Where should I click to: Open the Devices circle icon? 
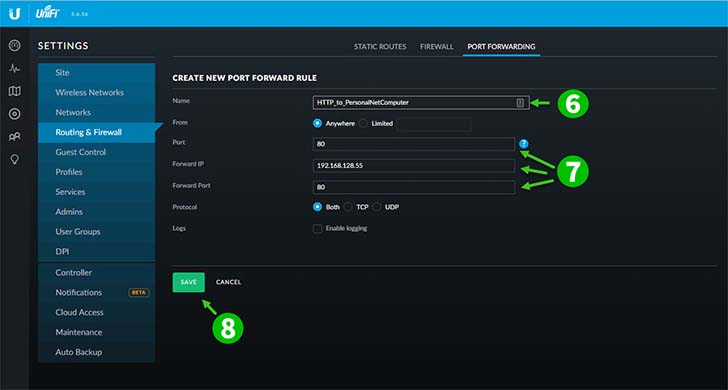point(15,114)
